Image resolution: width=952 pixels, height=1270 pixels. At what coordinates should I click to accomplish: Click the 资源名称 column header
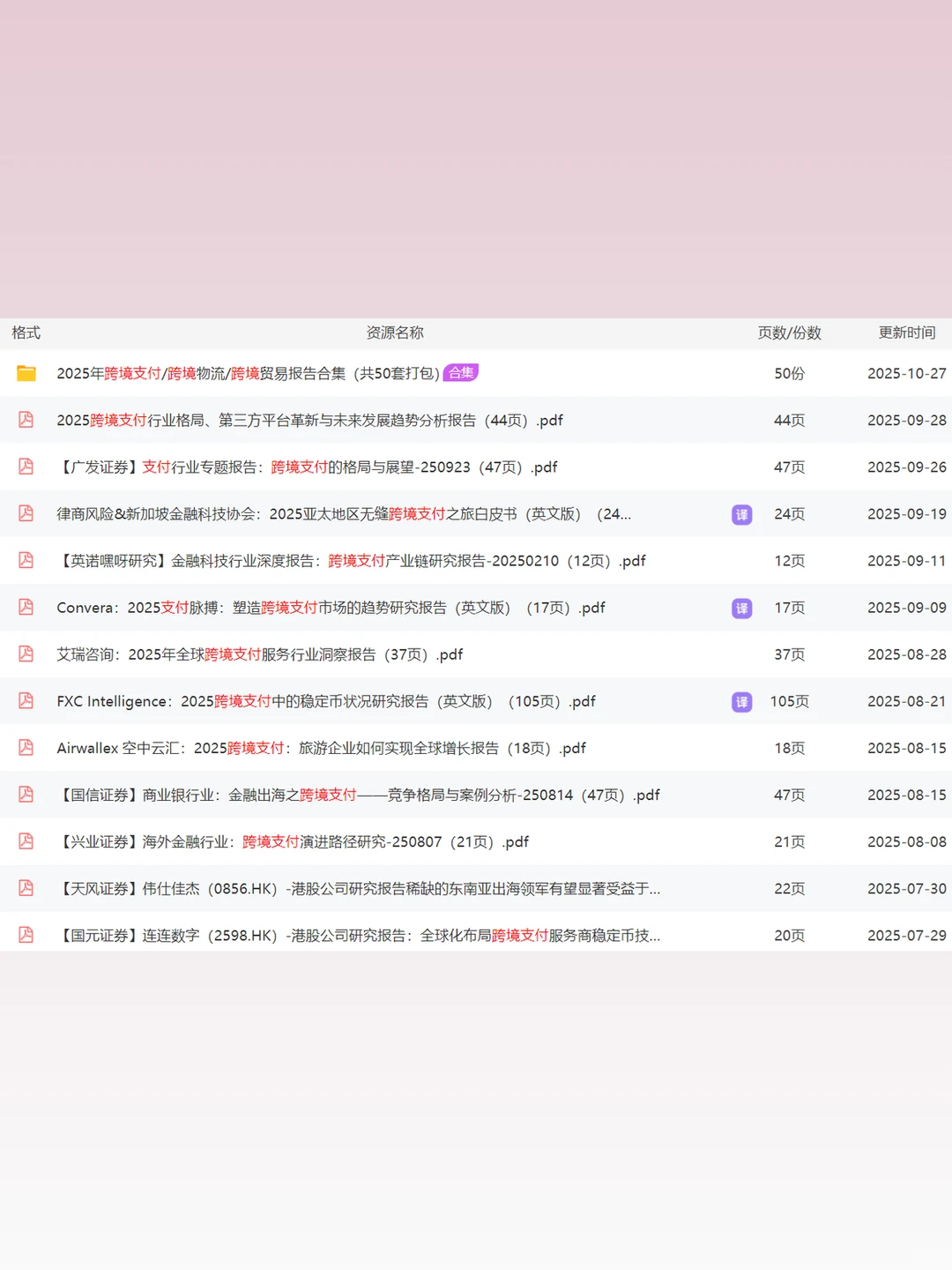pyautogui.click(x=395, y=332)
